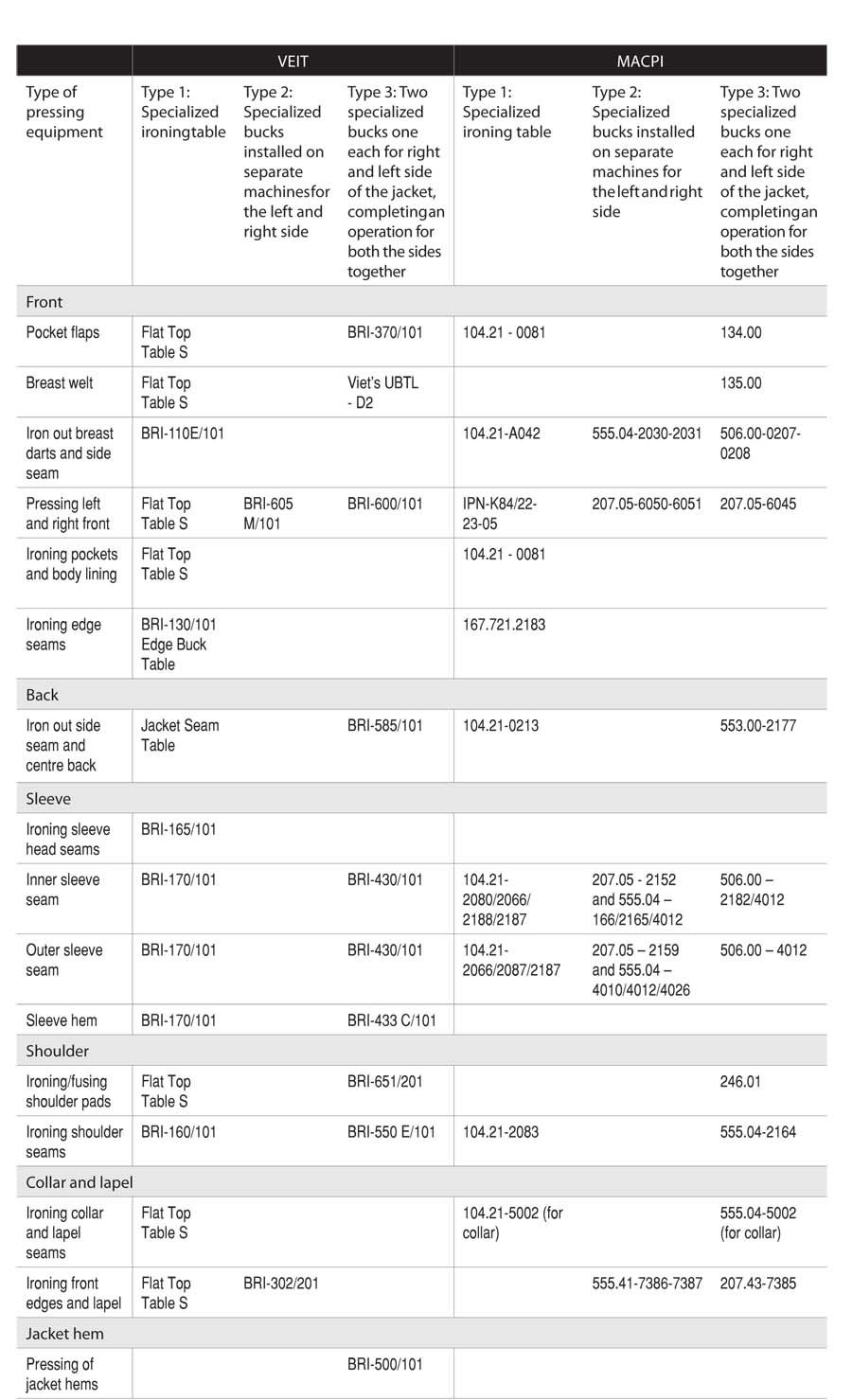
Task: Click the BRI-500/101 cell
Action: click(x=384, y=1364)
